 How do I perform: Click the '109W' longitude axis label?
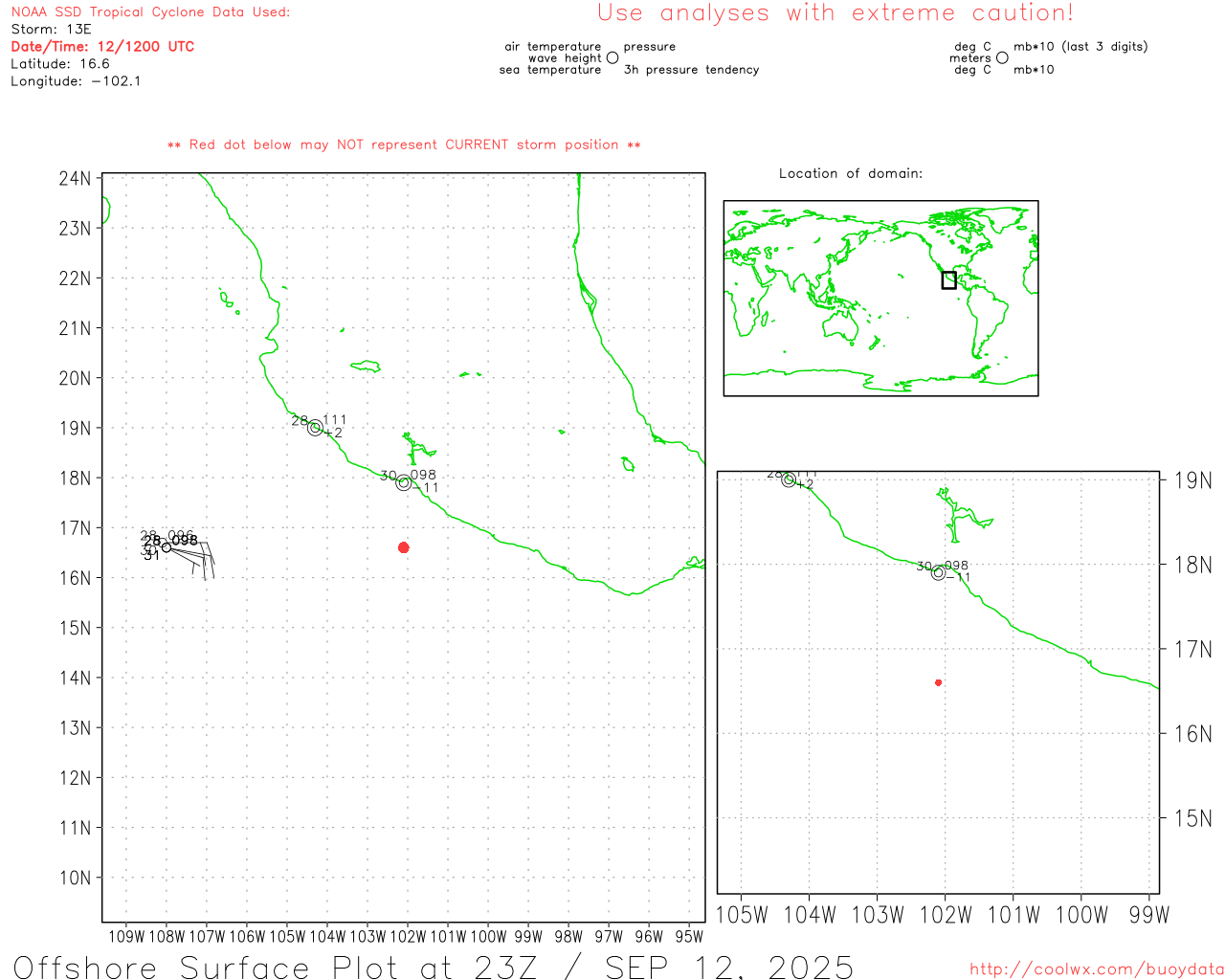coord(126,937)
